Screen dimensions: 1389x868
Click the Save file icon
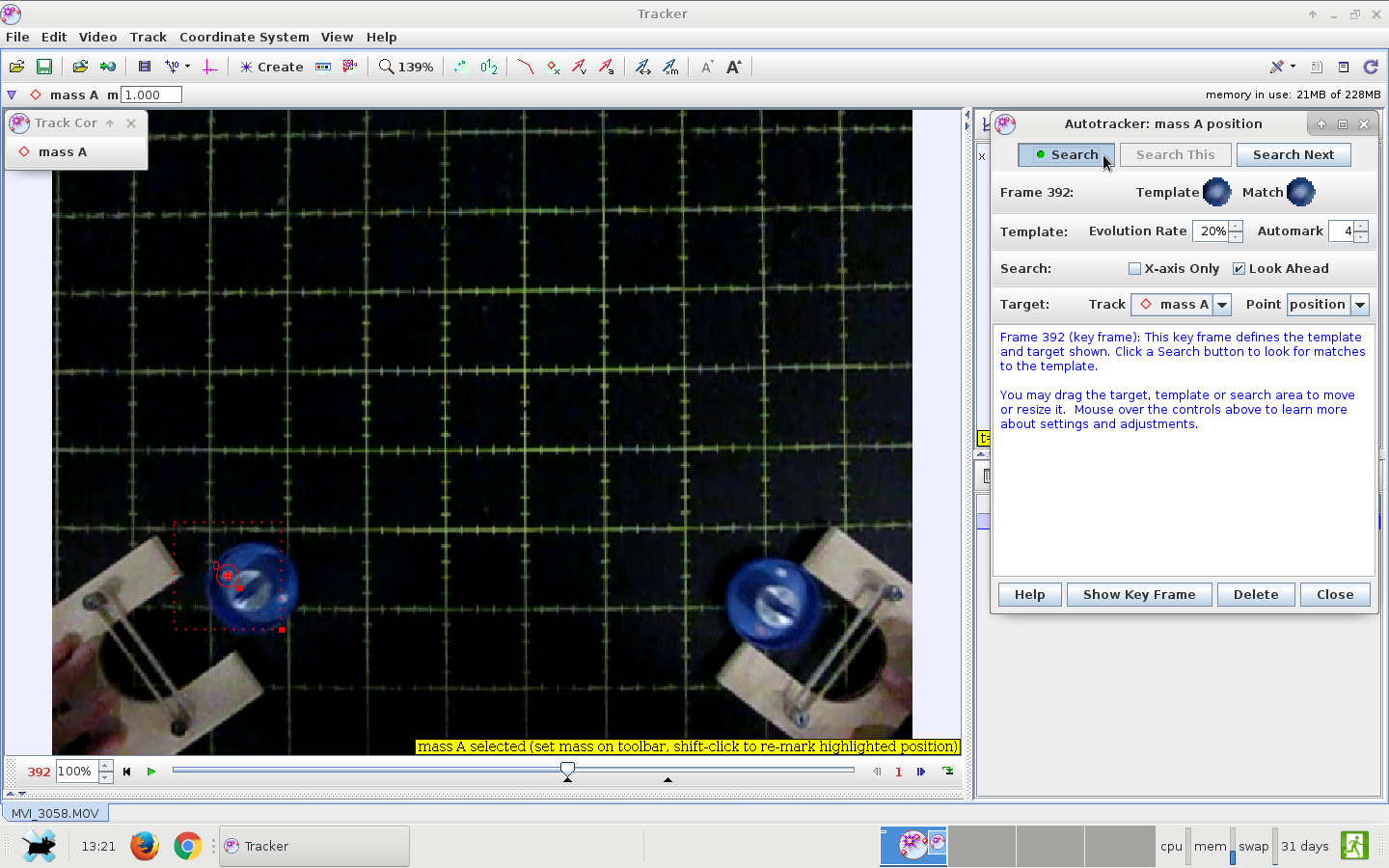coord(44,67)
